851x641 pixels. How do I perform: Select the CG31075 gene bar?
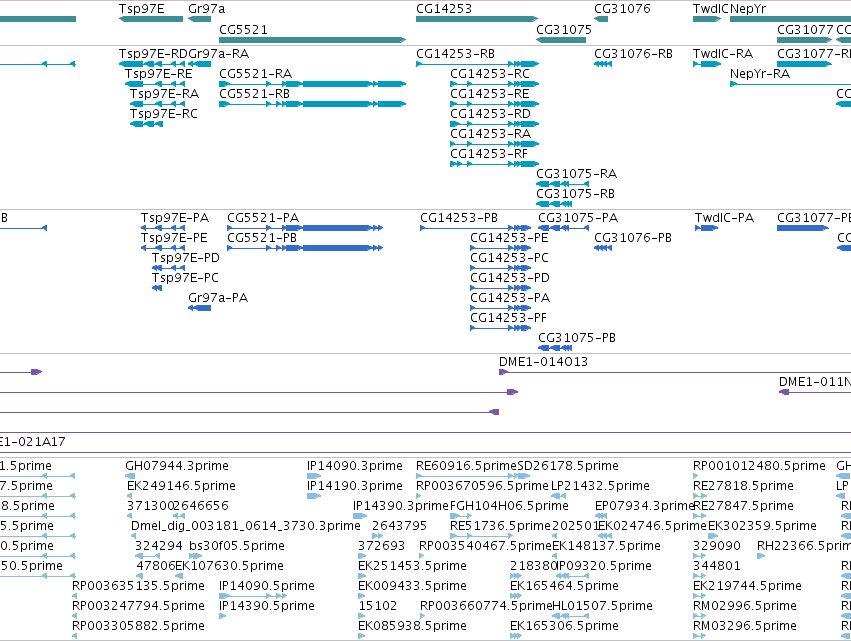561,40
